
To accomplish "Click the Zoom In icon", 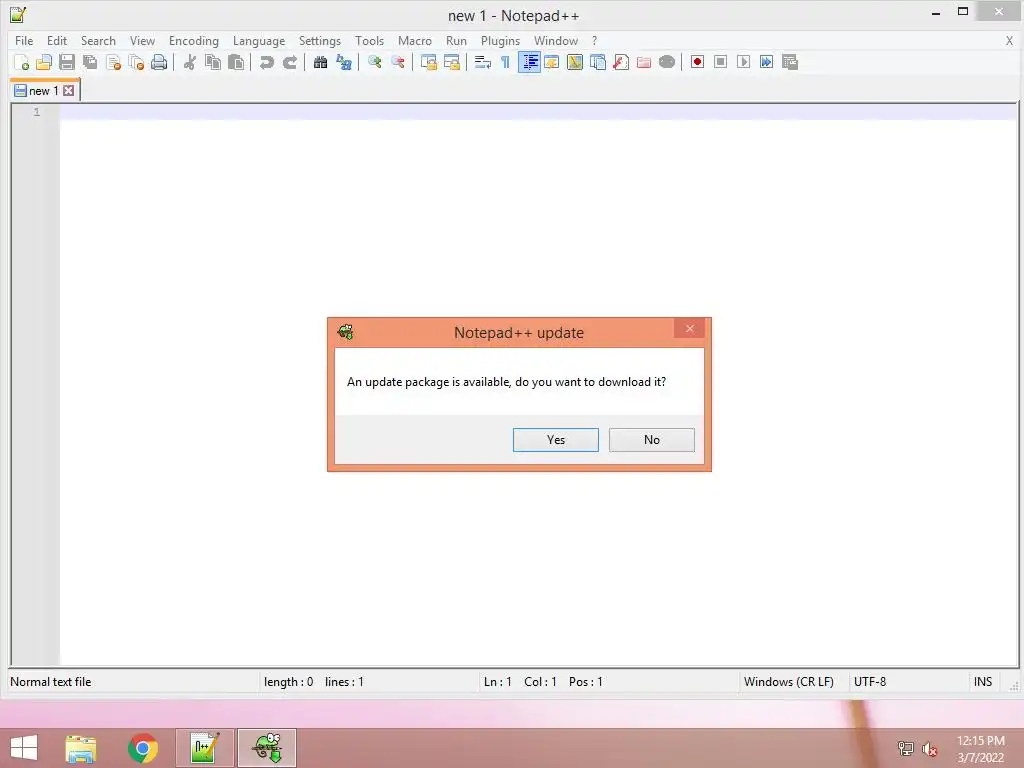I will tap(374, 62).
